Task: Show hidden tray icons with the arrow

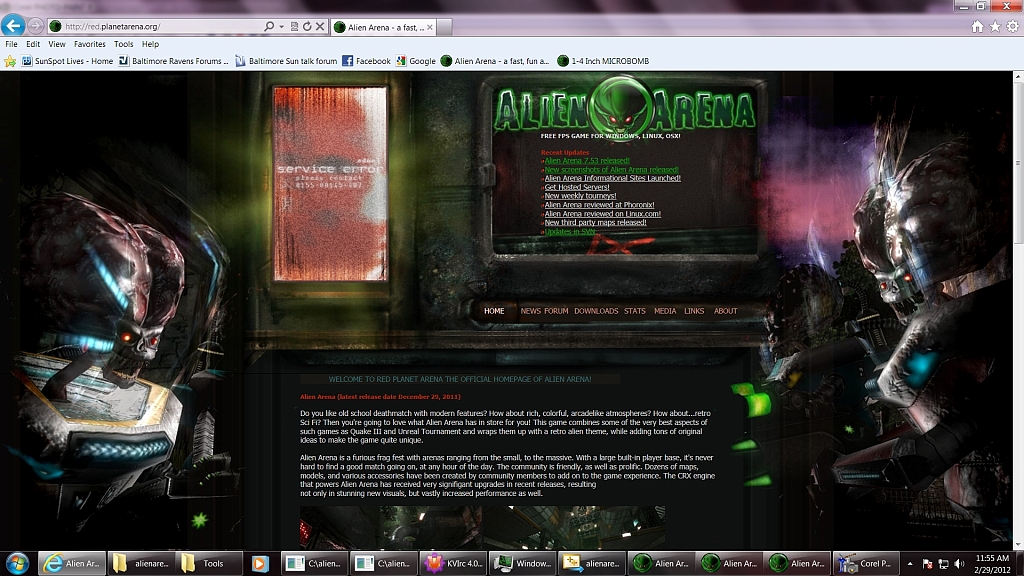Action: [x=910, y=564]
